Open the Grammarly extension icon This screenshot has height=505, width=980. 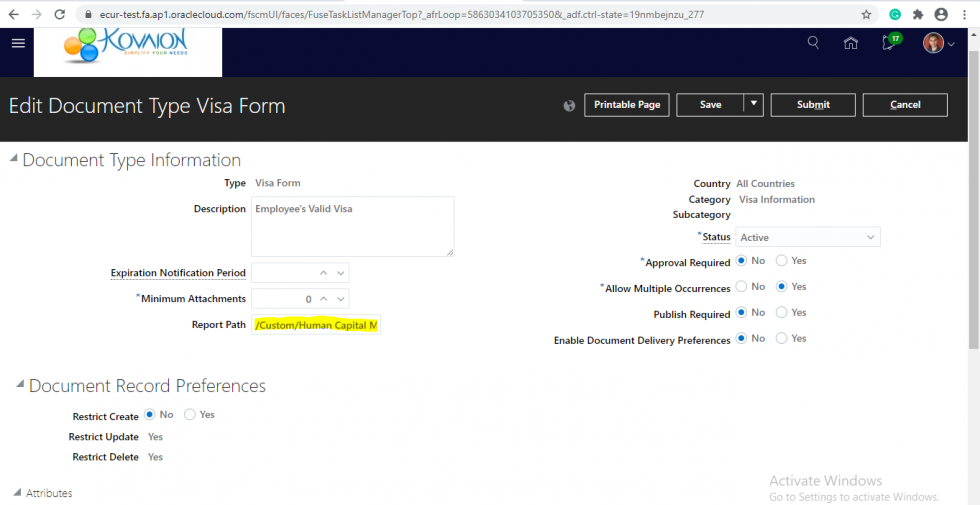[895, 14]
